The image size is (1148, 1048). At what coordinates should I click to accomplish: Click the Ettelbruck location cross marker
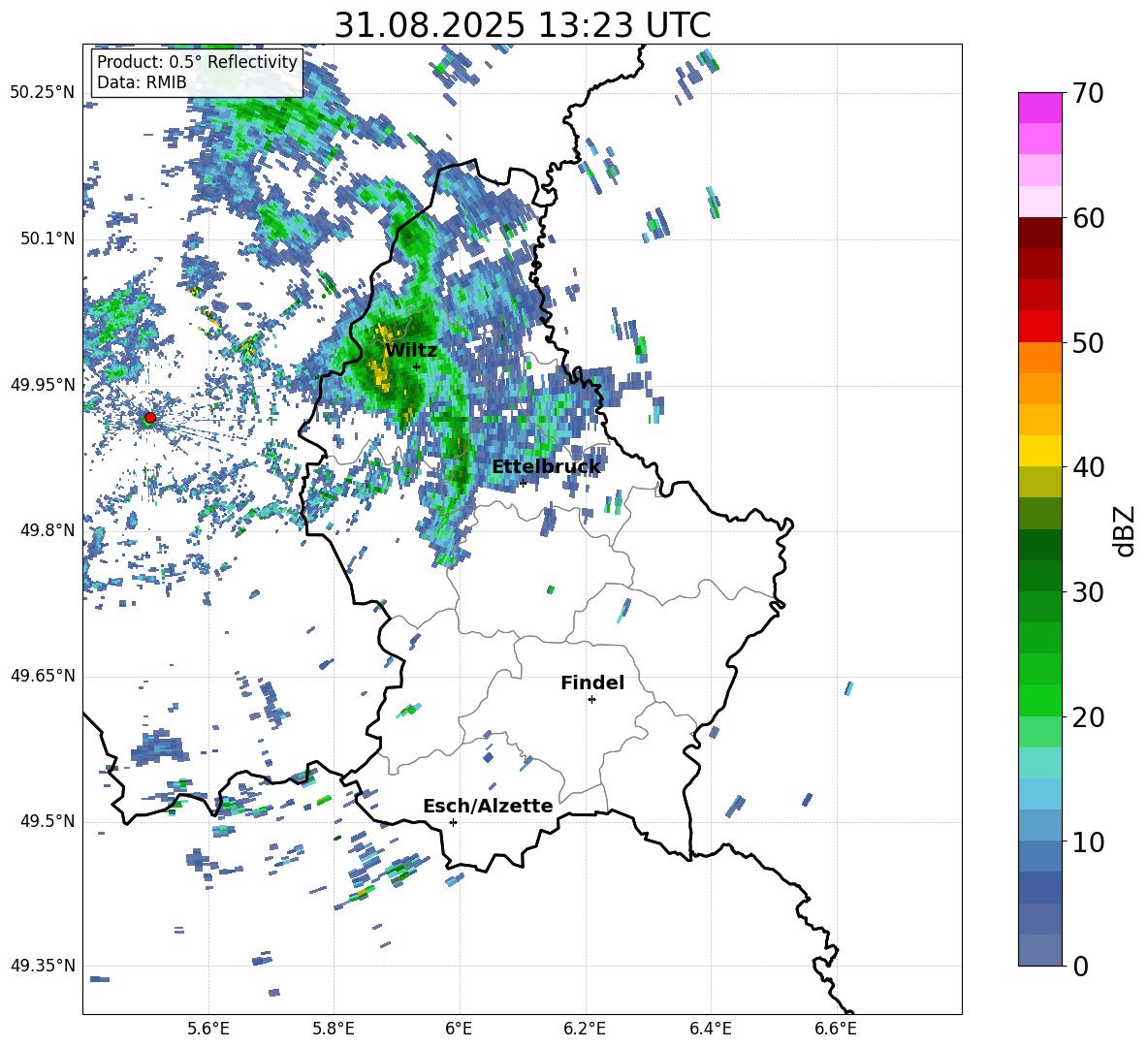click(523, 483)
